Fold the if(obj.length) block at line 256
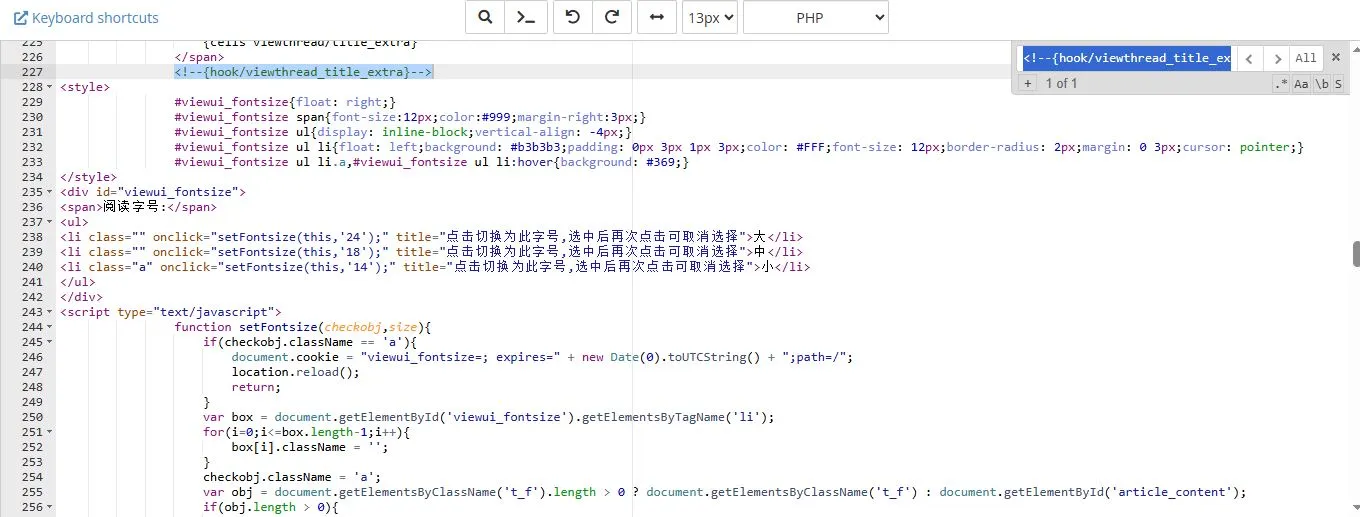Image resolution: width=1360 pixels, height=517 pixels. pyautogui.click(x=50, y=507)
